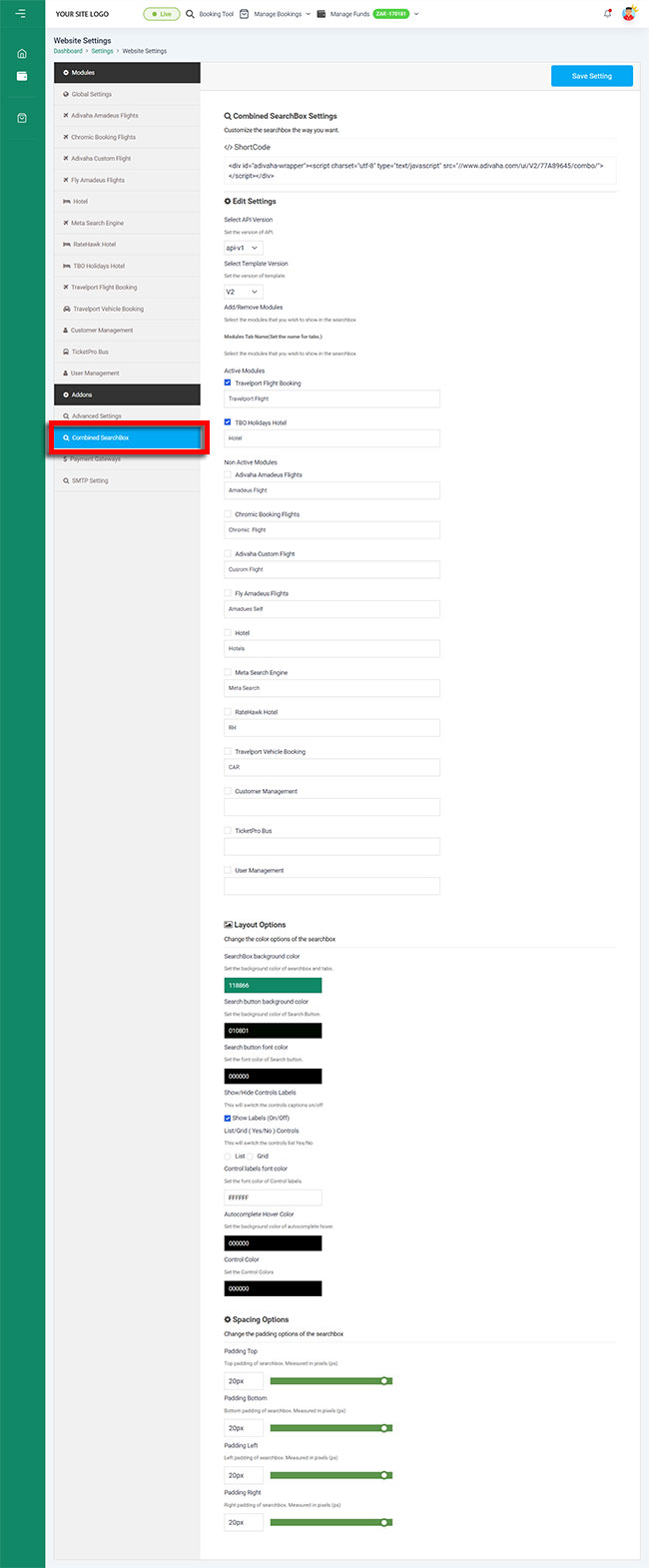Viewport: 649px width, 1568px height.
Task: Click the globe icon beside Global Settings
Action: [66, 95]
